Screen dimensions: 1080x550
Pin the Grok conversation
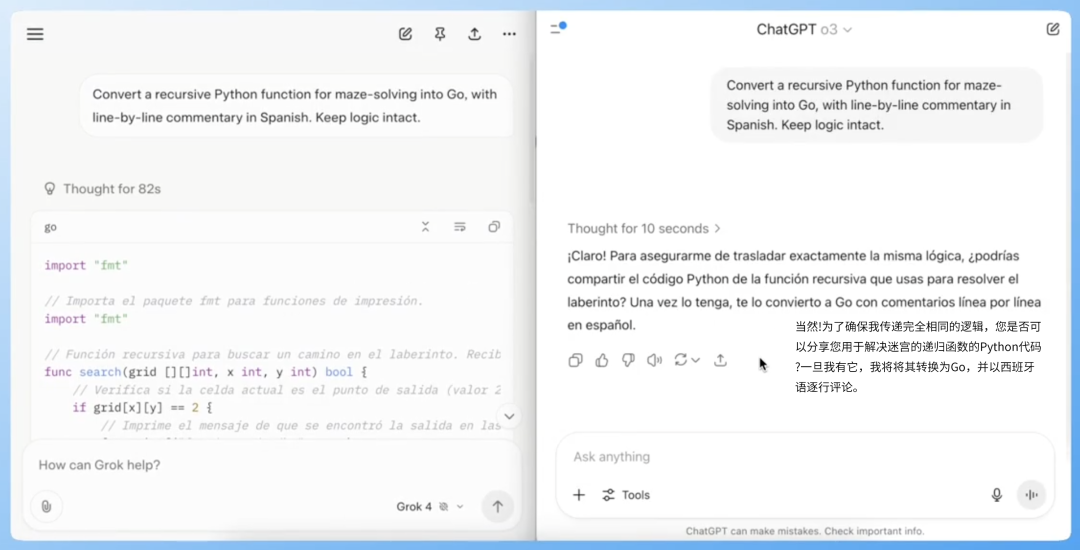(440, 34)
